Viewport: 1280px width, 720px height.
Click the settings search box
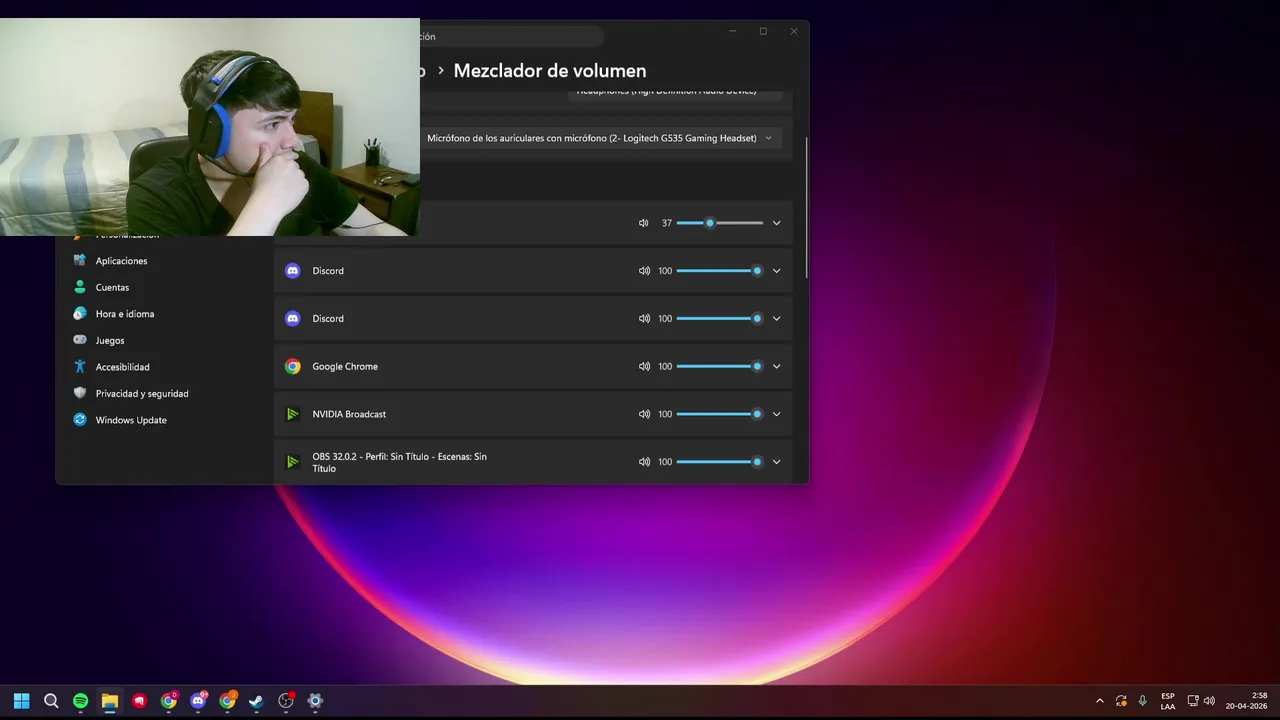pos(510,36)
